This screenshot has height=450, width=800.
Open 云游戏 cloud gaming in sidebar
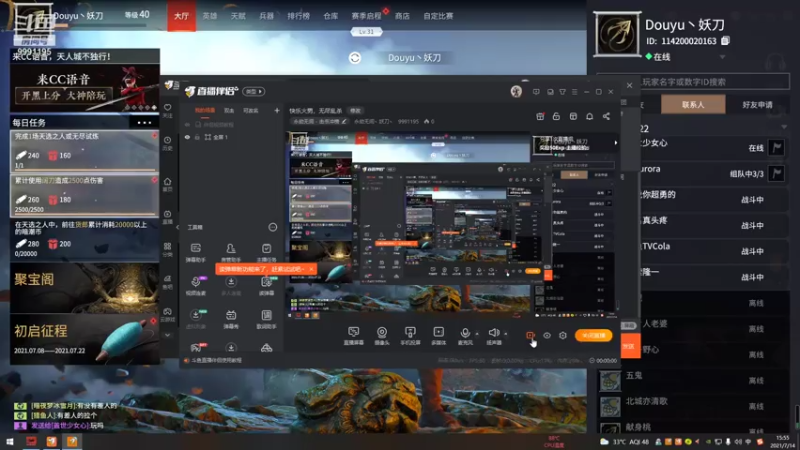coord(168,314)
